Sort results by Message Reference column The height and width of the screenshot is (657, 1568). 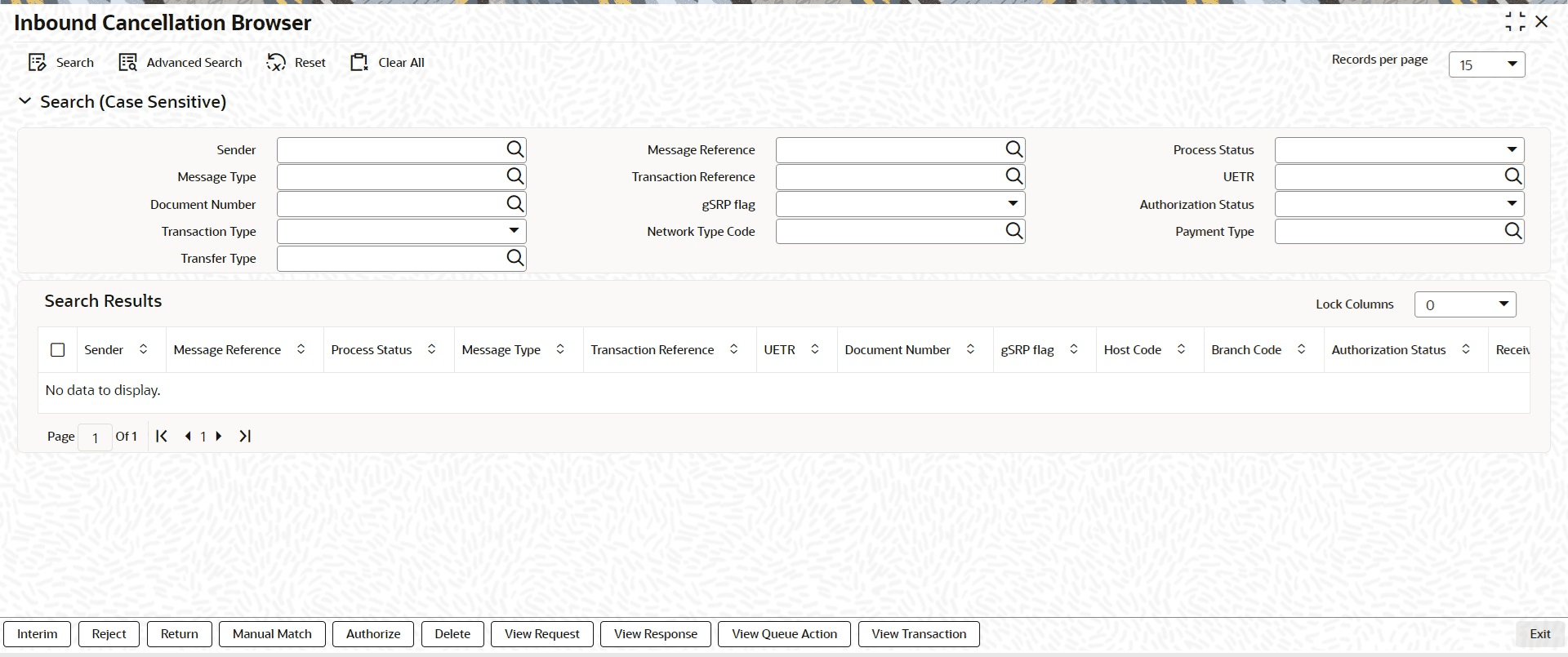(301, 349)
